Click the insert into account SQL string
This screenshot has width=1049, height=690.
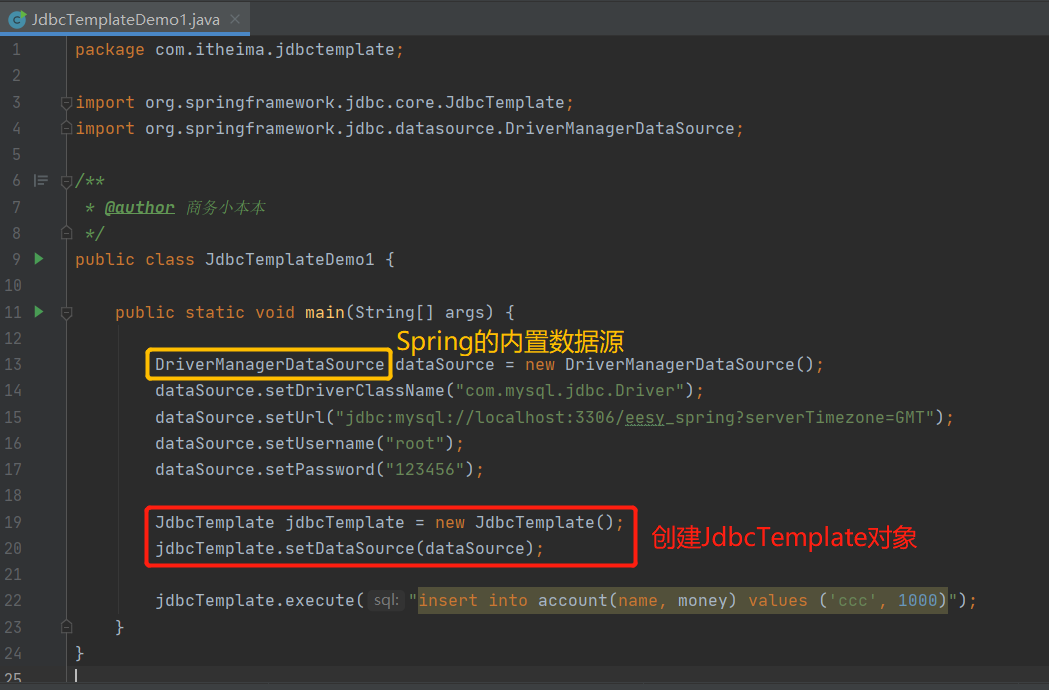(683, 600)
